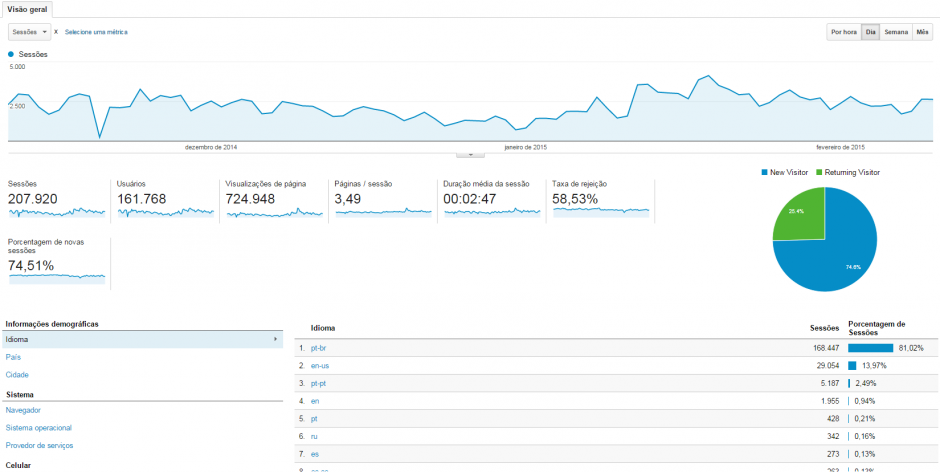Select Duração média da sessão 00:02:47
940x472 pixels.
tap(492, 200)
